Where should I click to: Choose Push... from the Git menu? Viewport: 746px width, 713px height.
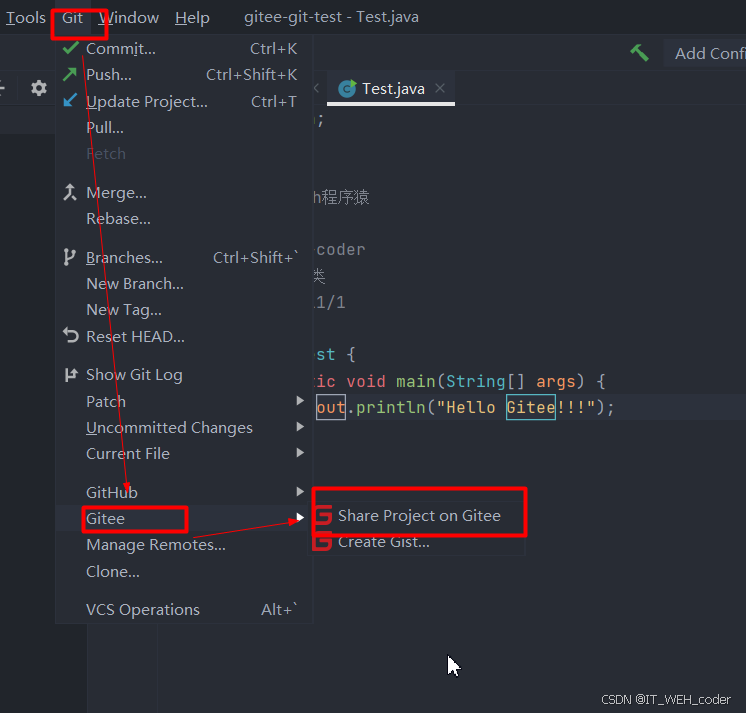184,75
